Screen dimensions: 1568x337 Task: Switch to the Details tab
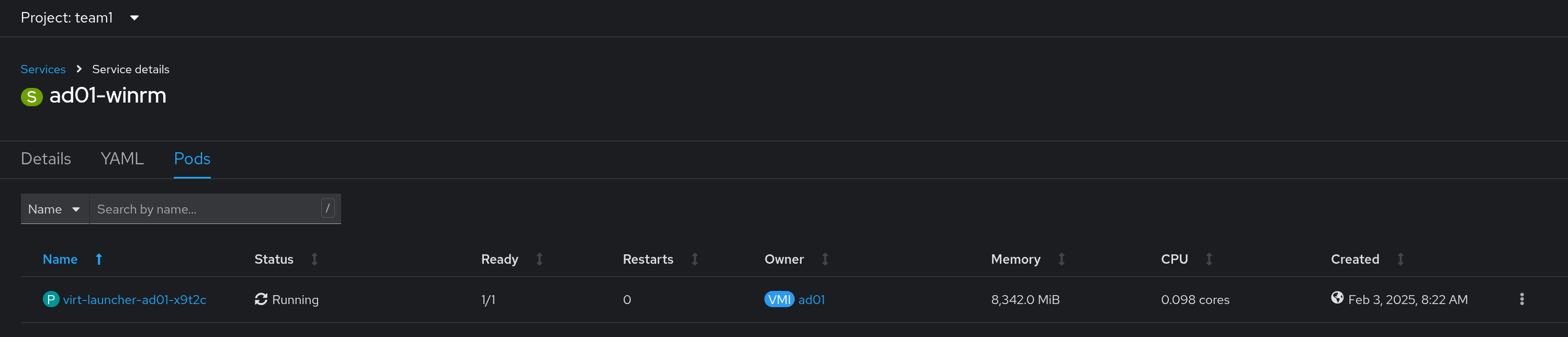pos(46,159)
